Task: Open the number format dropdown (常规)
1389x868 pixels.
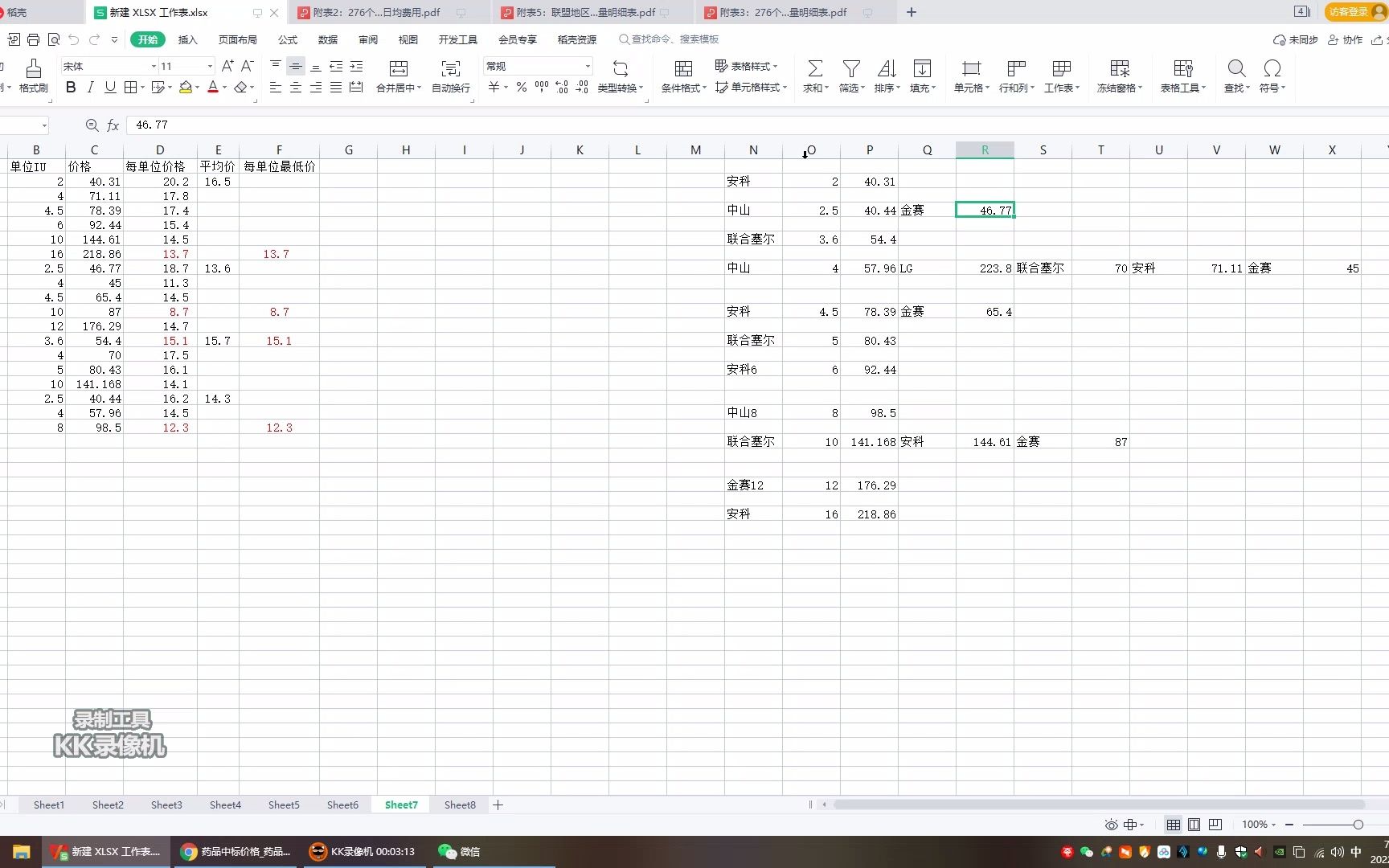Action: [588, 66]
